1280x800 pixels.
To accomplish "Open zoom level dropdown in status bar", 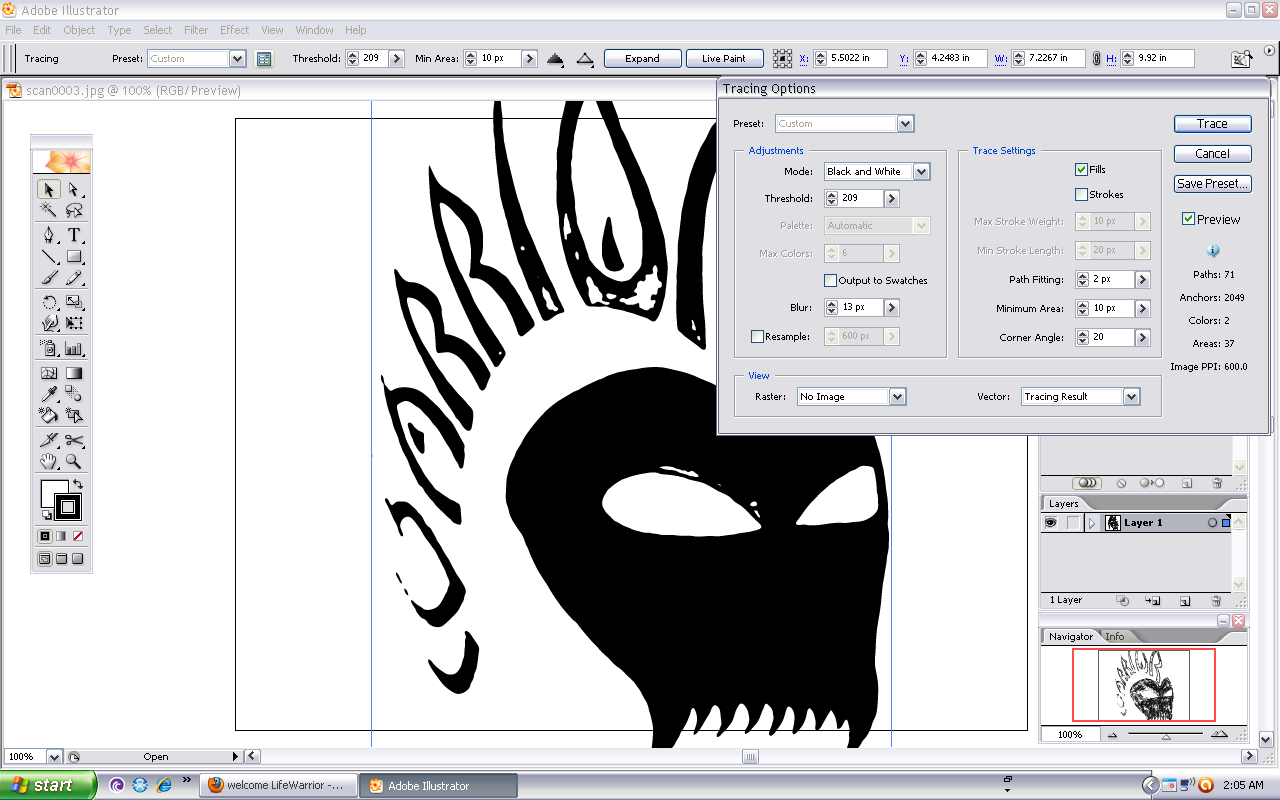I will [54, 757].
